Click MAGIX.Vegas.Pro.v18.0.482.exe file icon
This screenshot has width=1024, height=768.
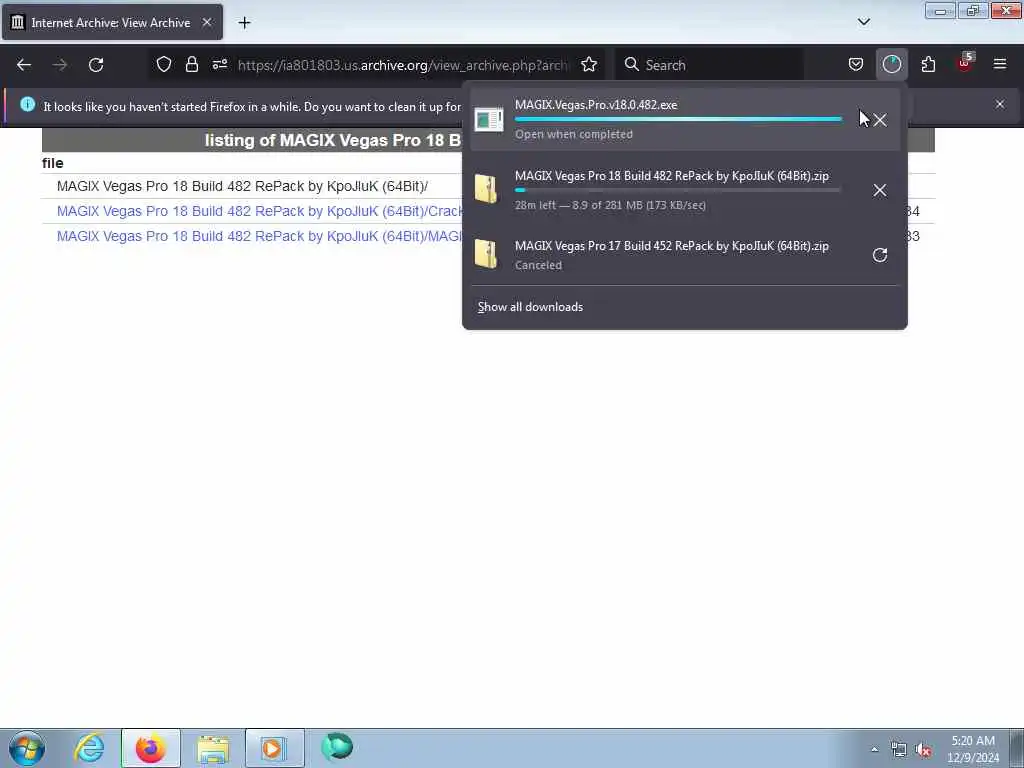coord(488,120)
